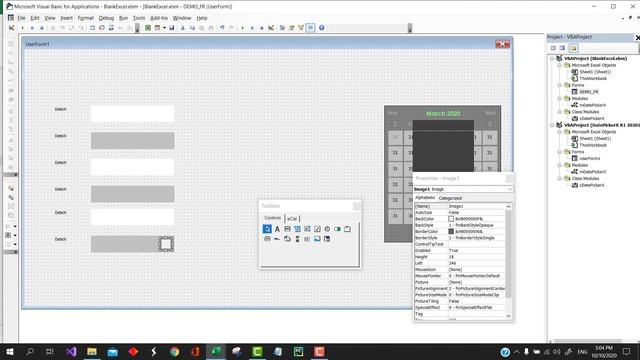This screenshot has width=640, height=360.
Task: Switch to aCal tab in Toolbox
Action: click(292, 218)
